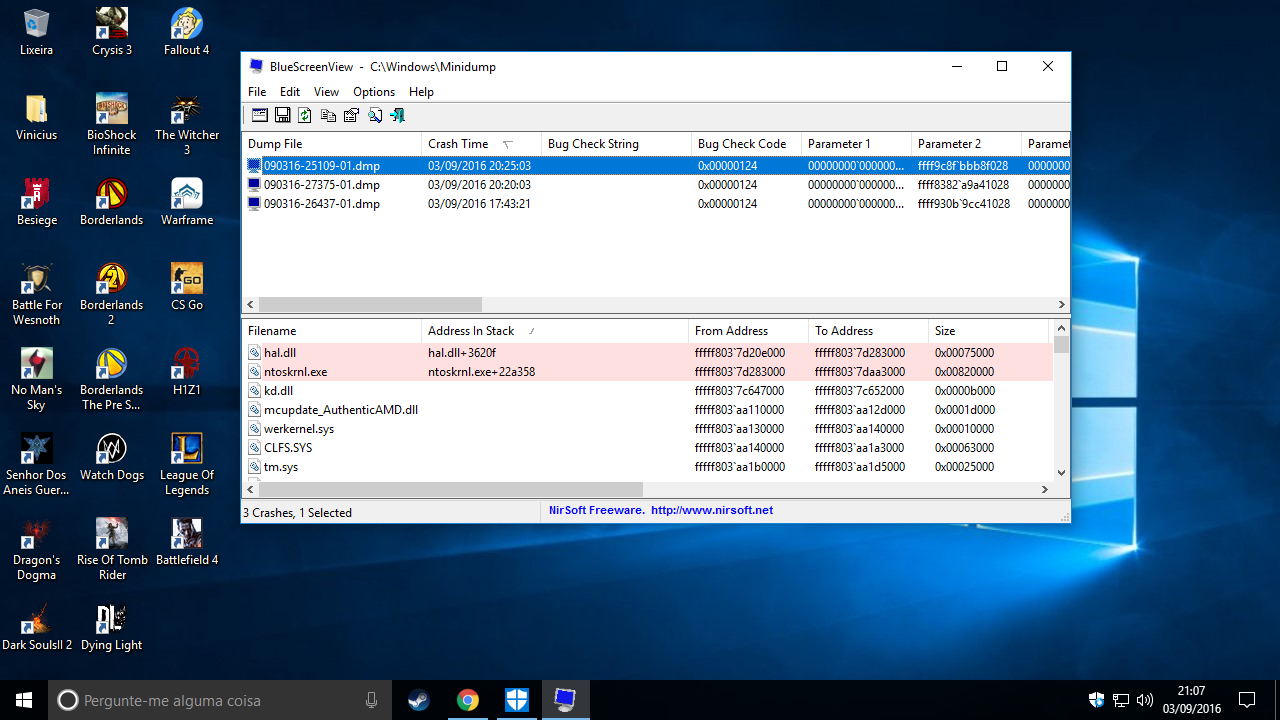Screen dimensions: 1280x720
Task: Sort by Bug Check String column
Action: click(x=616, y=144)
